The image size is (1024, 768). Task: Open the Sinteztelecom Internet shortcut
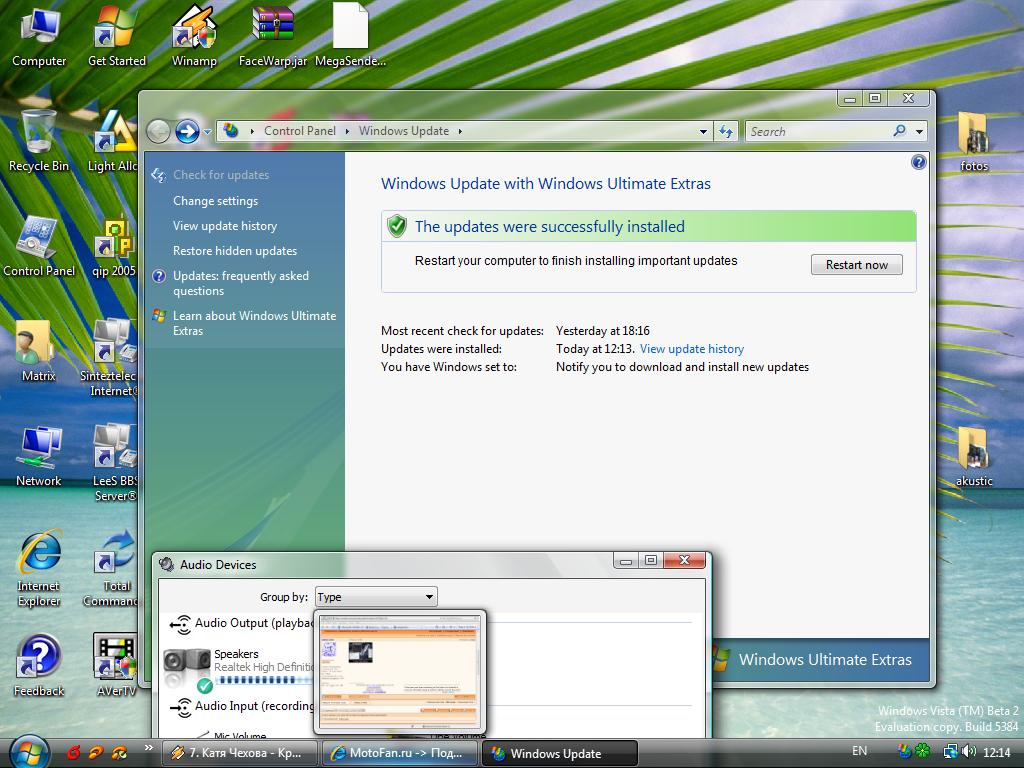110,358
